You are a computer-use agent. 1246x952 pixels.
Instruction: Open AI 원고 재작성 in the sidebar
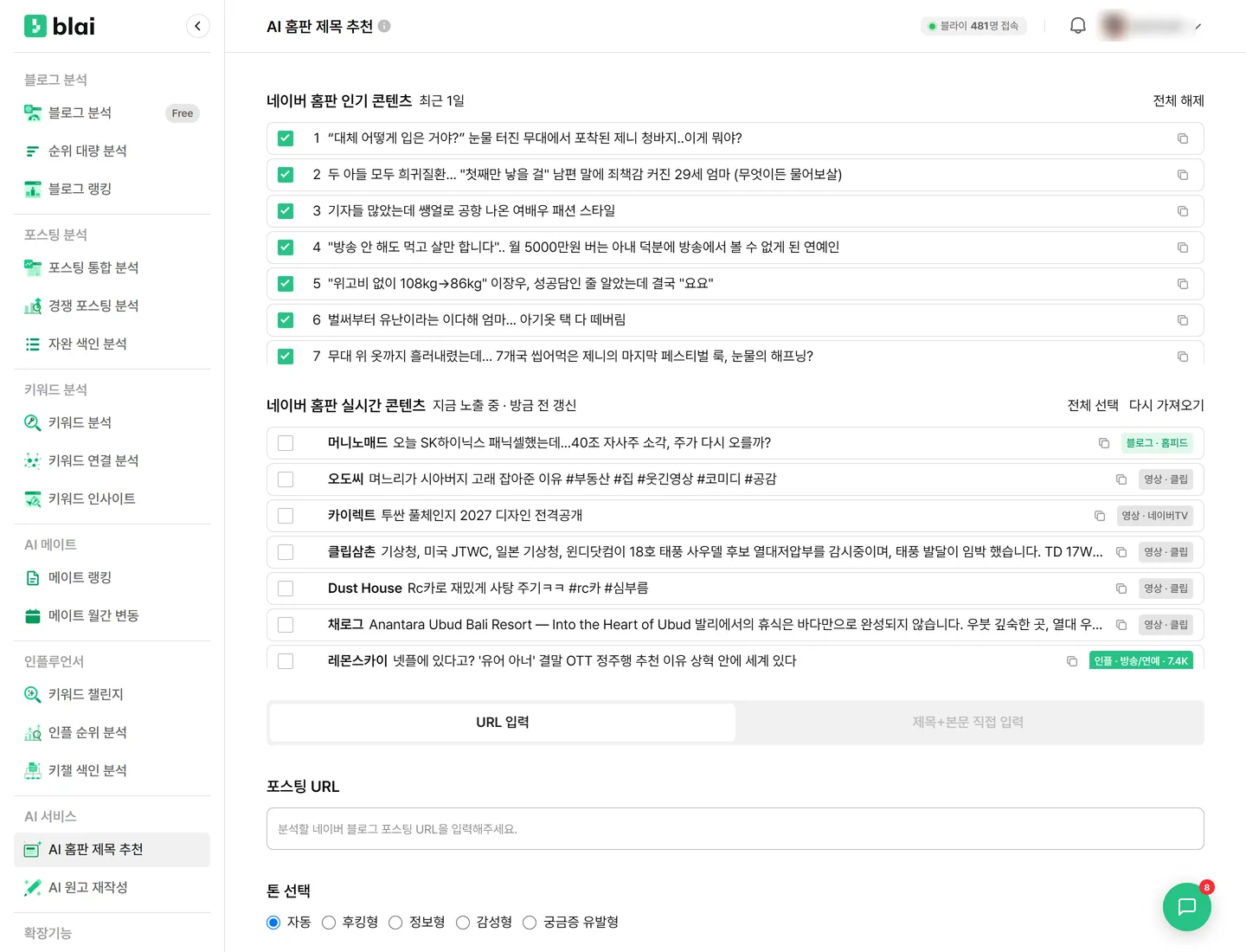(x=112, y=887)
